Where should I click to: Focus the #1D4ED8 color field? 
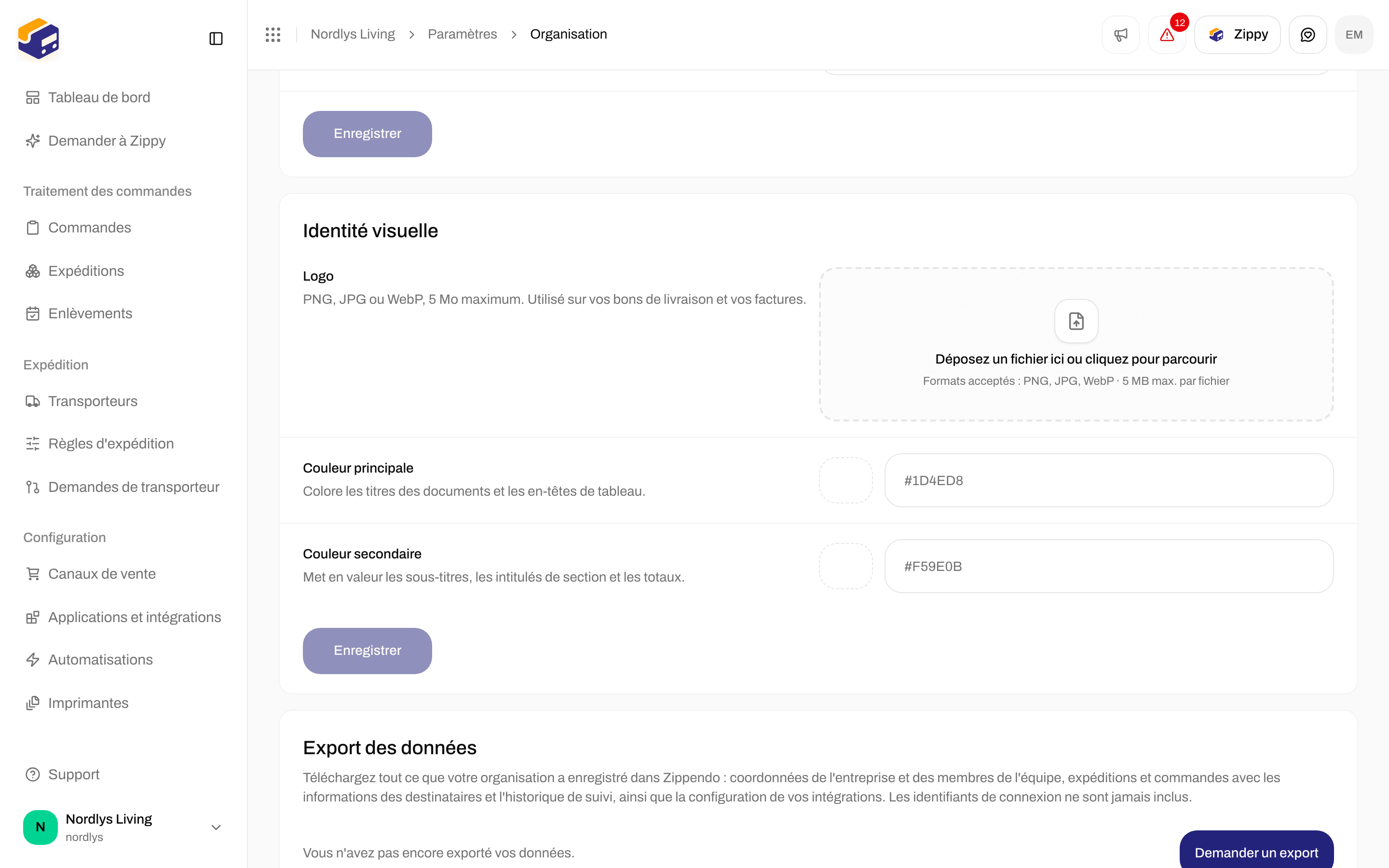click(x=1108, y=480)
